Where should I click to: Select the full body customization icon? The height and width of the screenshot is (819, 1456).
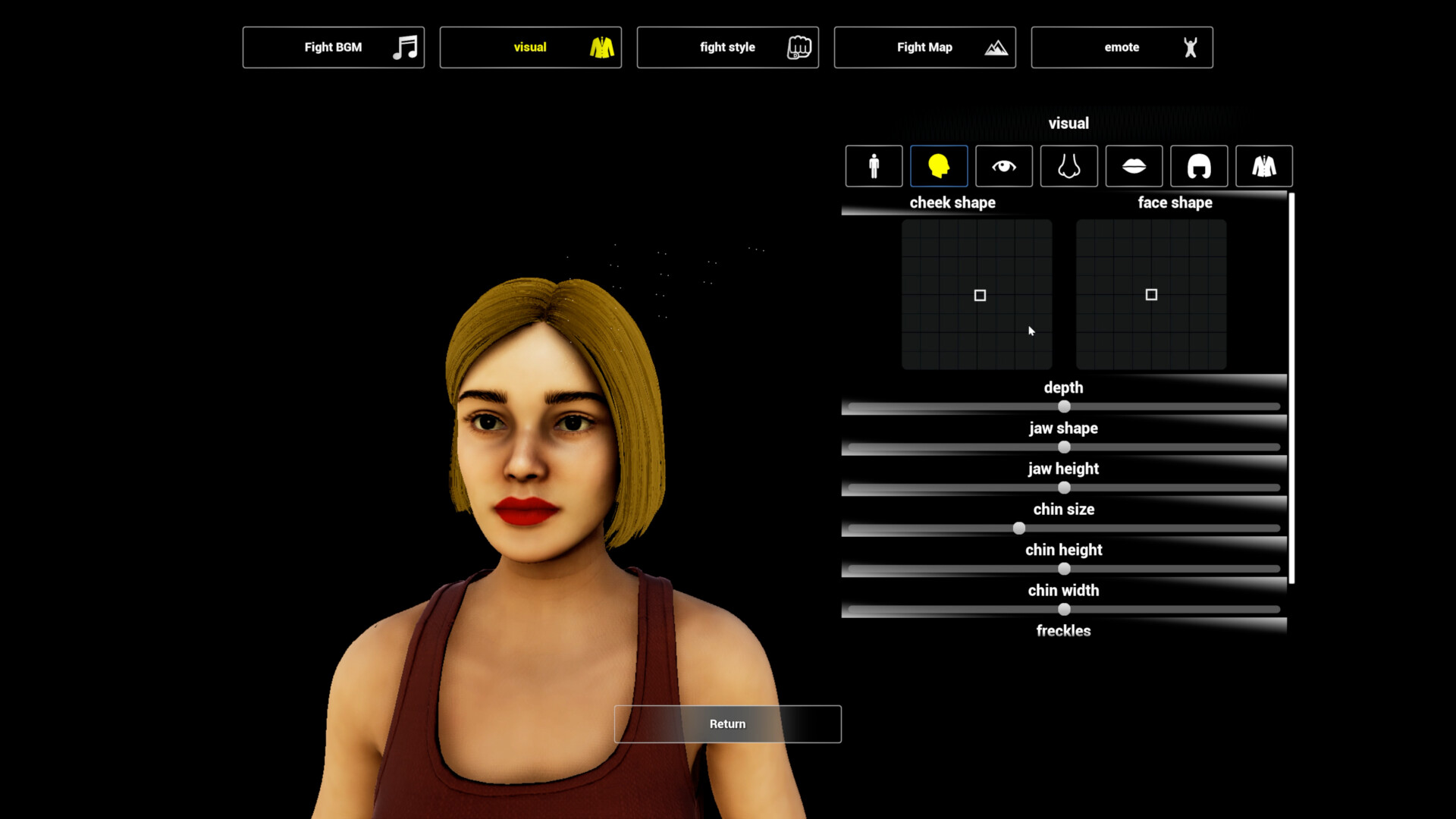point(873,166)
